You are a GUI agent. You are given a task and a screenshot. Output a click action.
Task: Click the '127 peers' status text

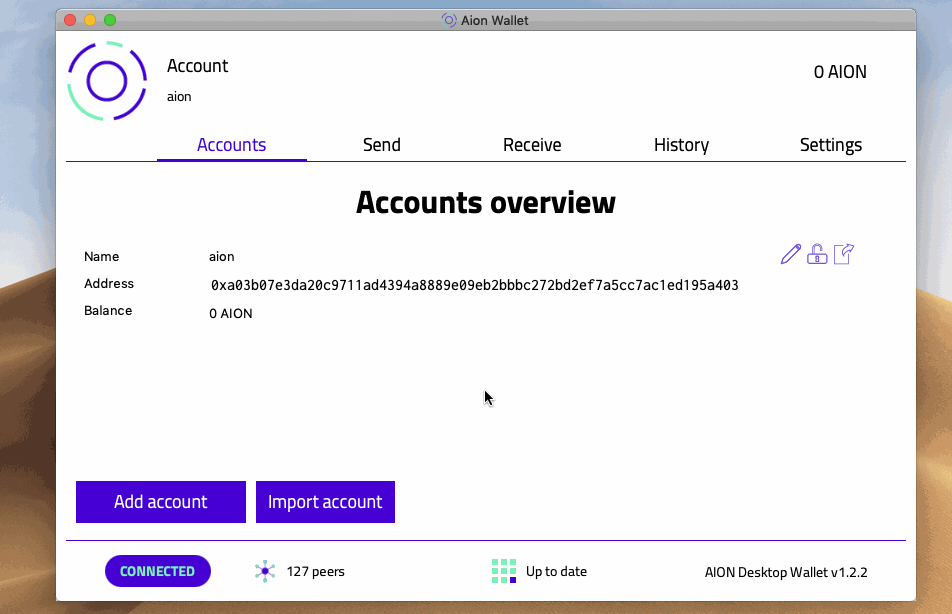[316, 571]
